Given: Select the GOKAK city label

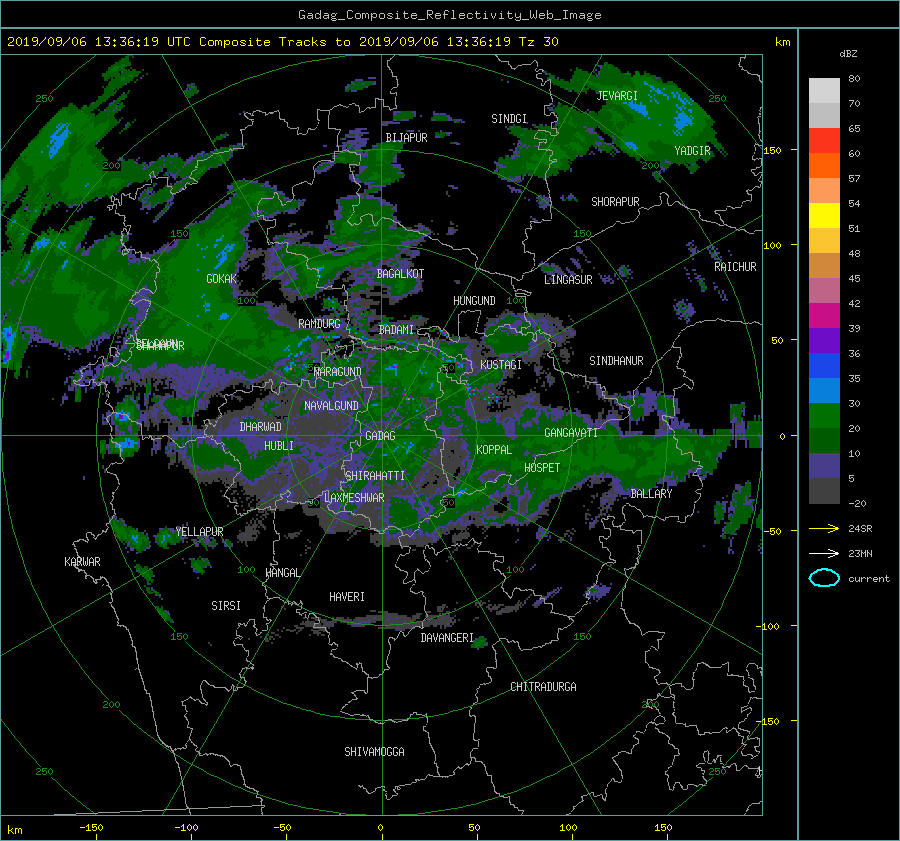Looking at the screenshot, I should (x=222, y=279).
